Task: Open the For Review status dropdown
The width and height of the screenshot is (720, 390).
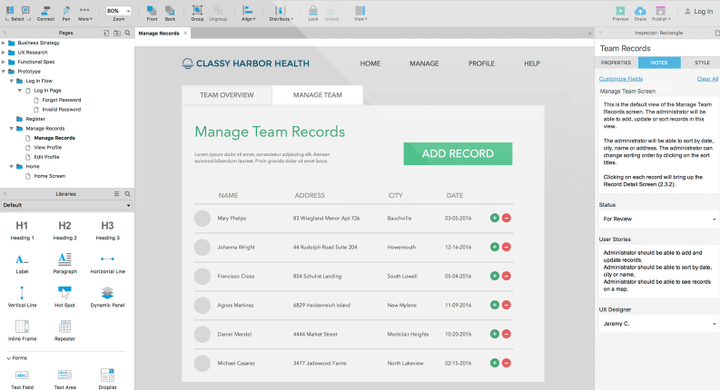Action: [x=658, y=219]
